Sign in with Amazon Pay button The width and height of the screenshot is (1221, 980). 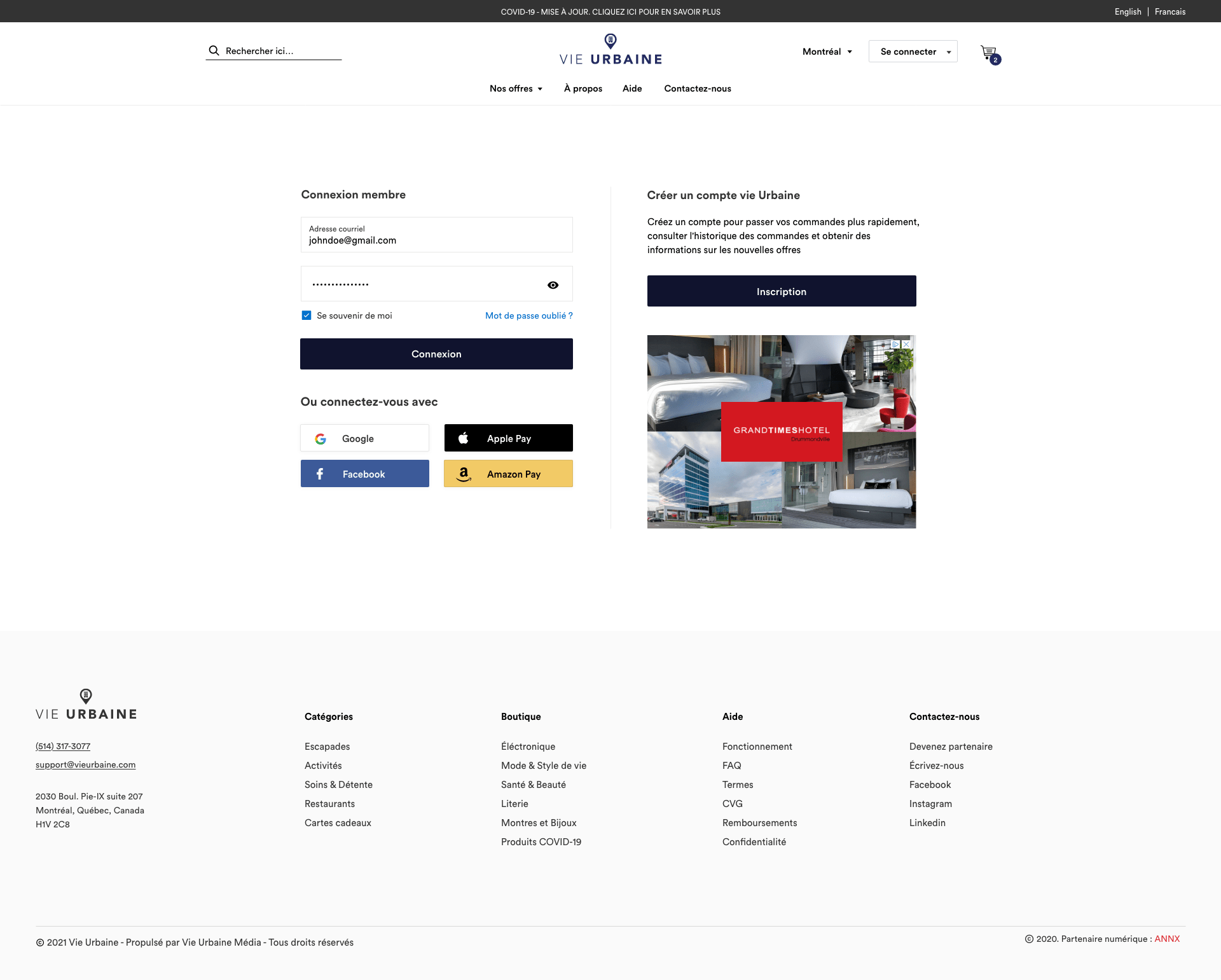click(509, 474)
